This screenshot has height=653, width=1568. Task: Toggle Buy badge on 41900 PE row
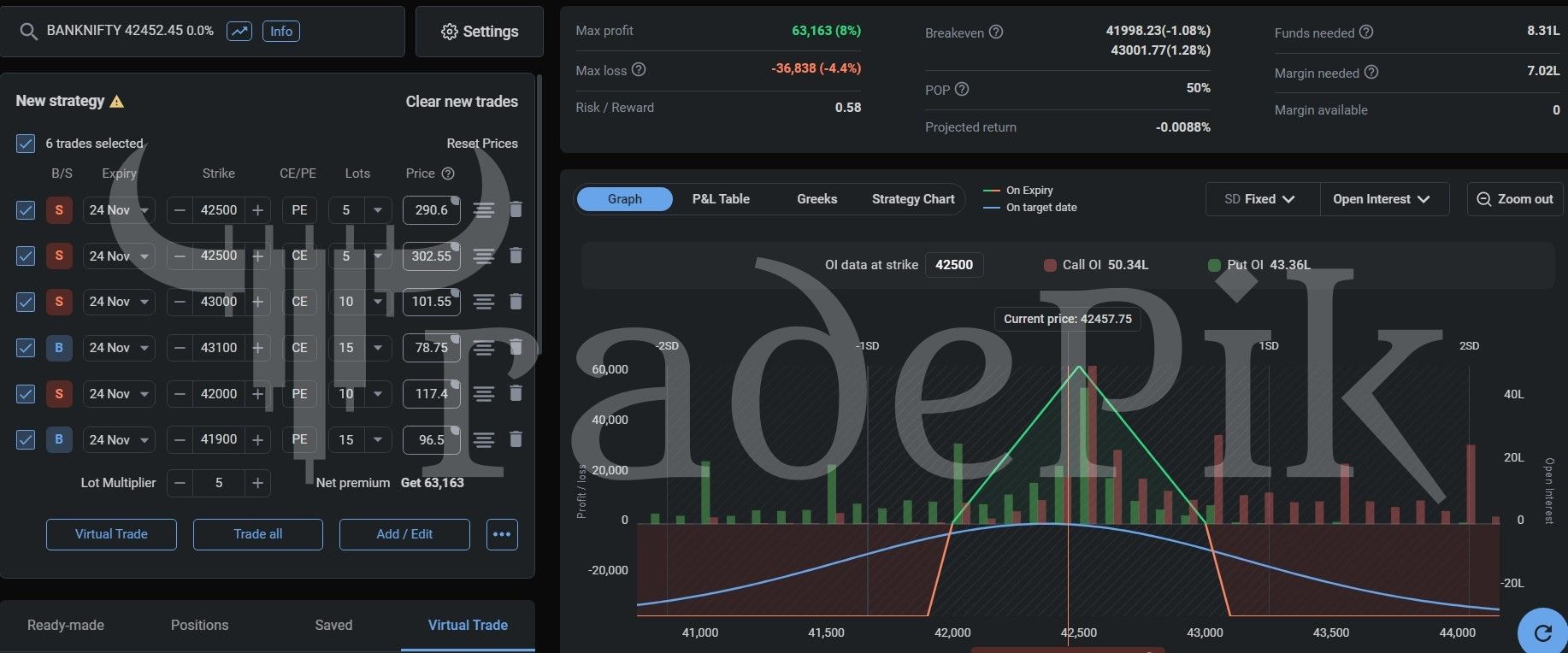coord(59,439)
